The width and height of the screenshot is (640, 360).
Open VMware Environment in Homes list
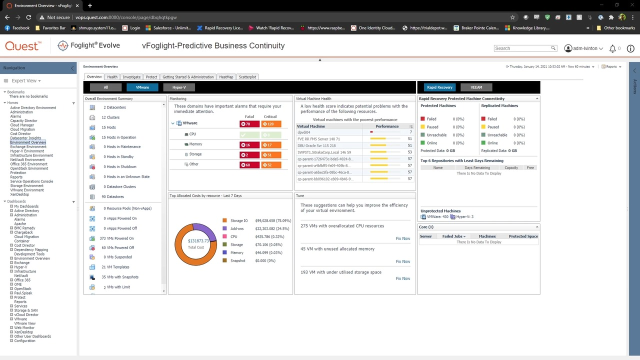(x=27, y=190)
